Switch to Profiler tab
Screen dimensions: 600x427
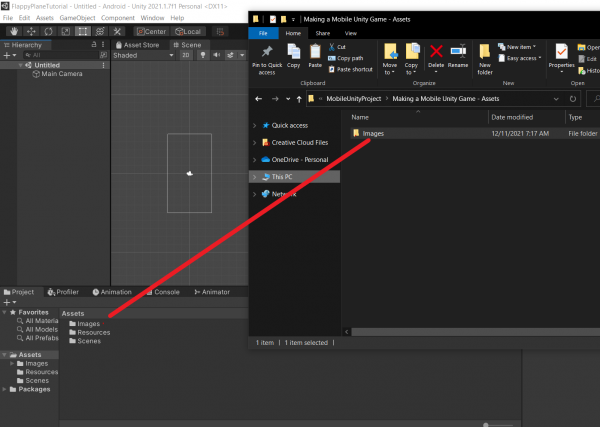pos(63,292)
